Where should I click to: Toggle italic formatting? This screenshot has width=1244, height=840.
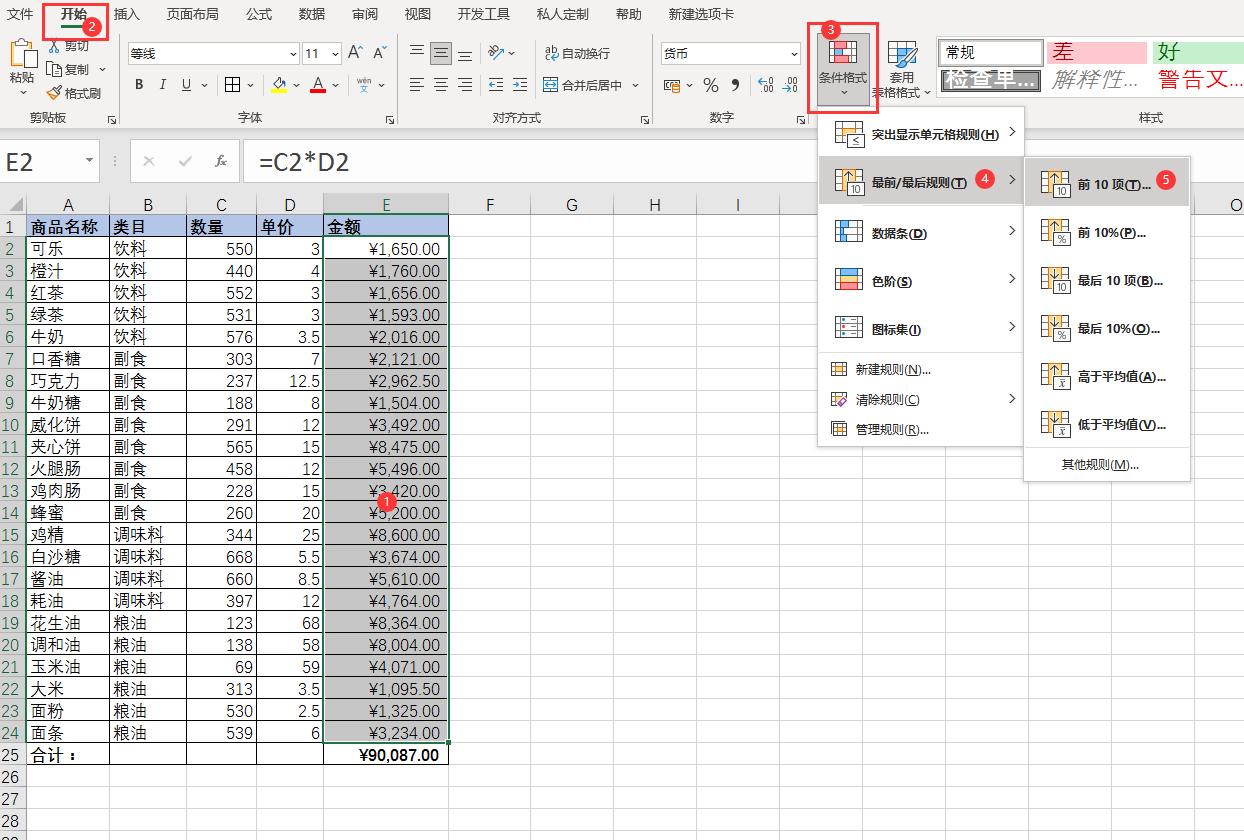[x=163, y=85]
